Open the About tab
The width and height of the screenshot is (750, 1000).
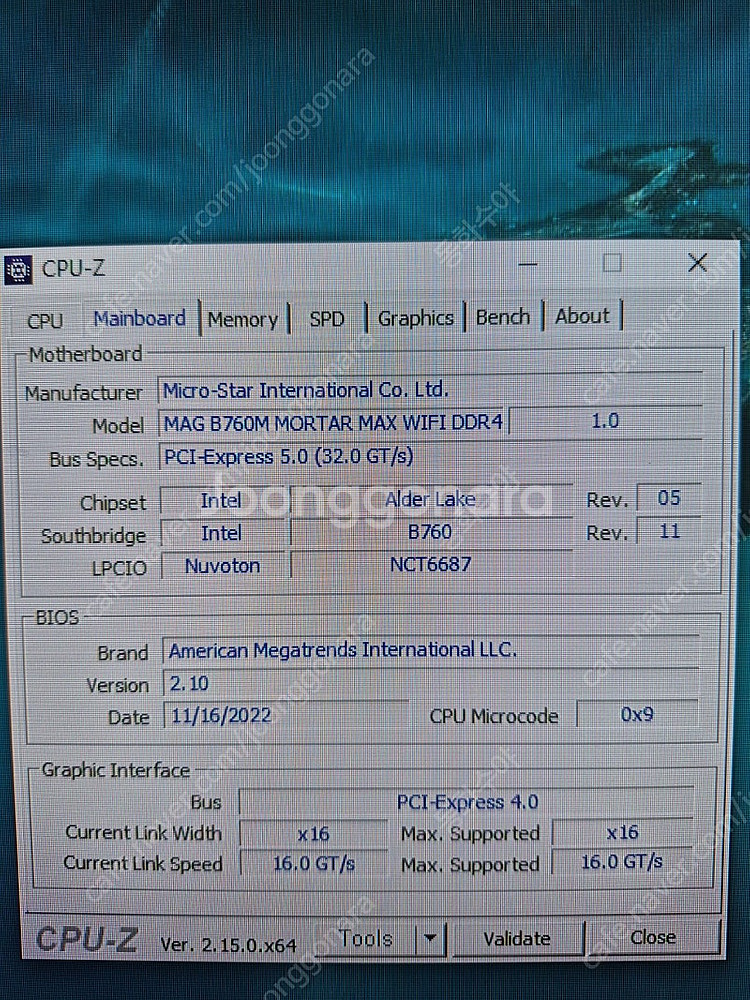click(x=582, y=316)
